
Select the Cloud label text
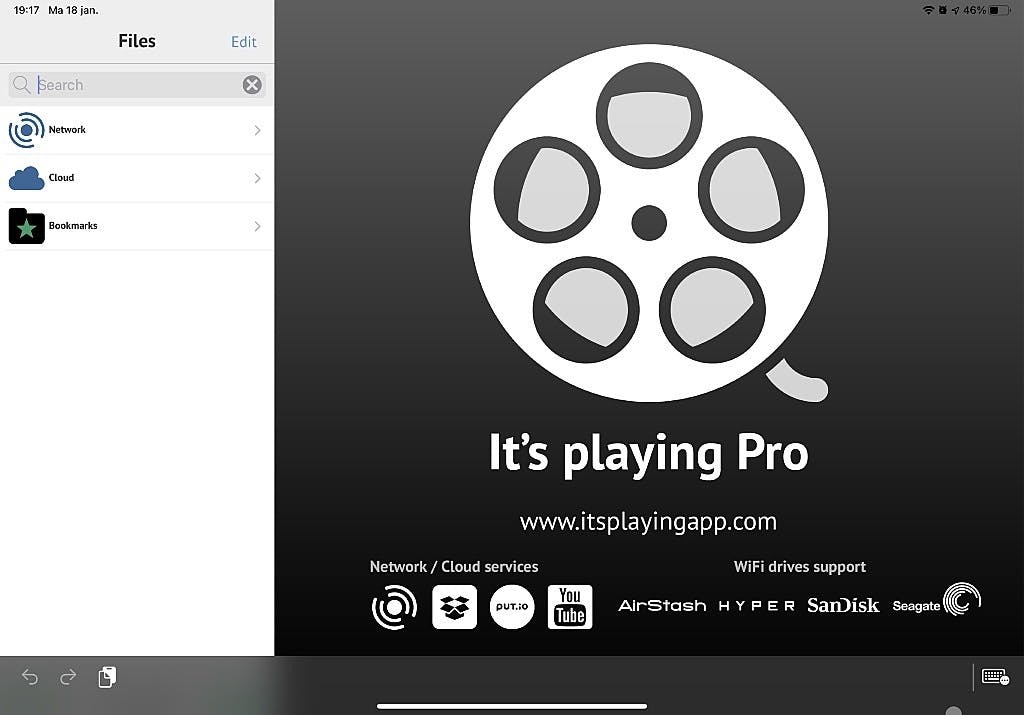[x=61, y=178]
